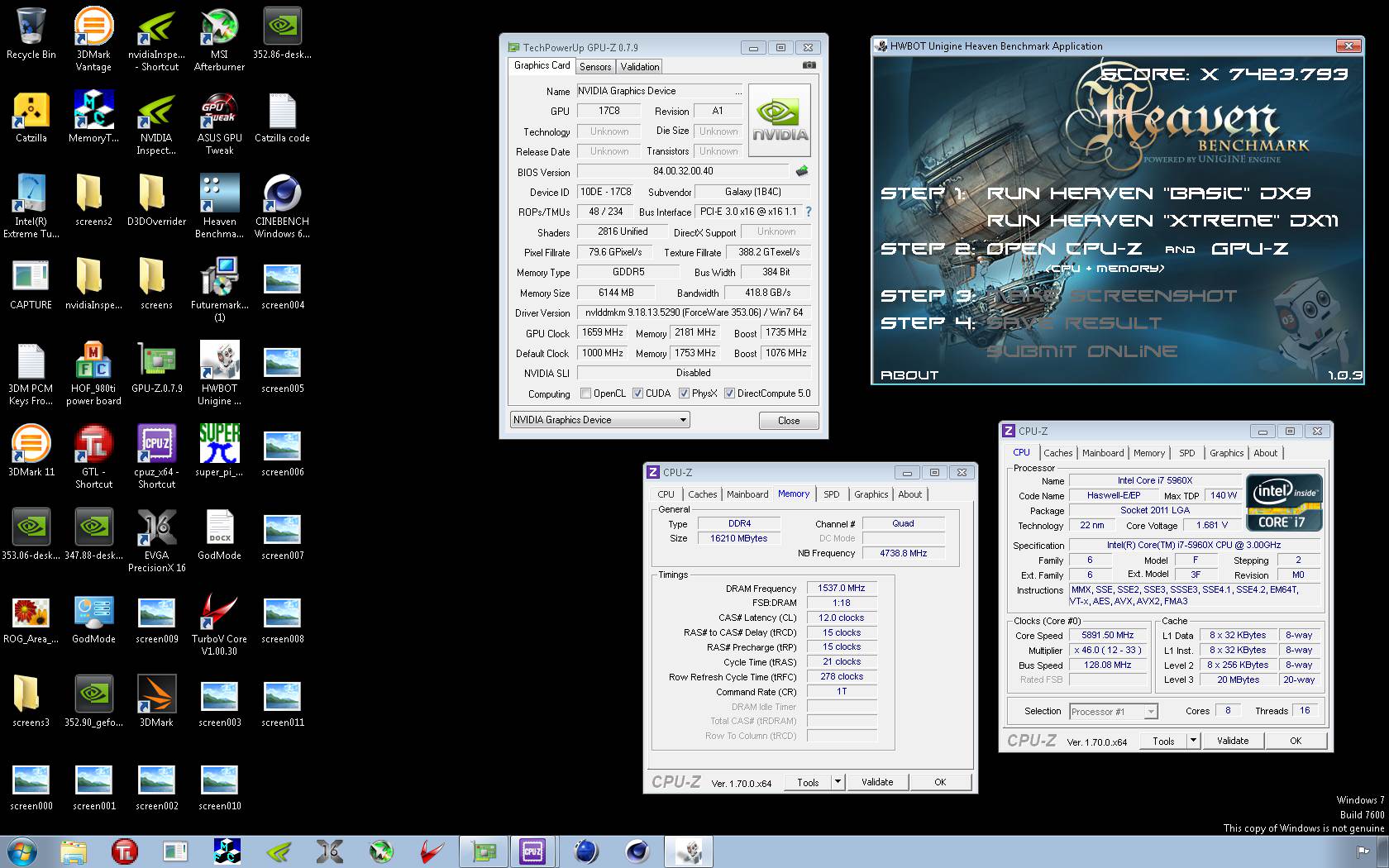Image resolution: width=1389 pixels, height=868 pixels.
Task: Click Bus Interface question mark in GPU-Z
Action: 809,212
